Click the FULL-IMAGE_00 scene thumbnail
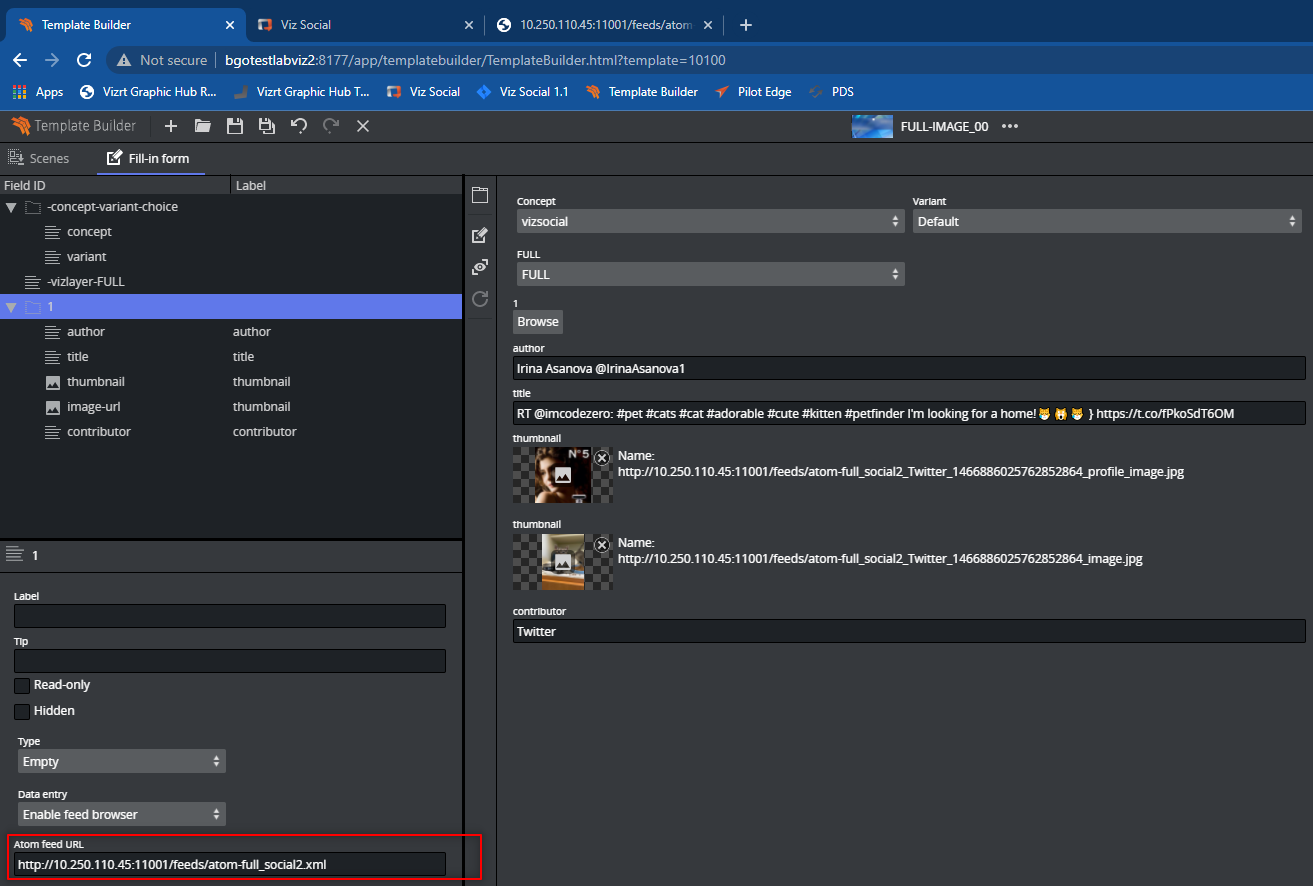 point(872,126)
